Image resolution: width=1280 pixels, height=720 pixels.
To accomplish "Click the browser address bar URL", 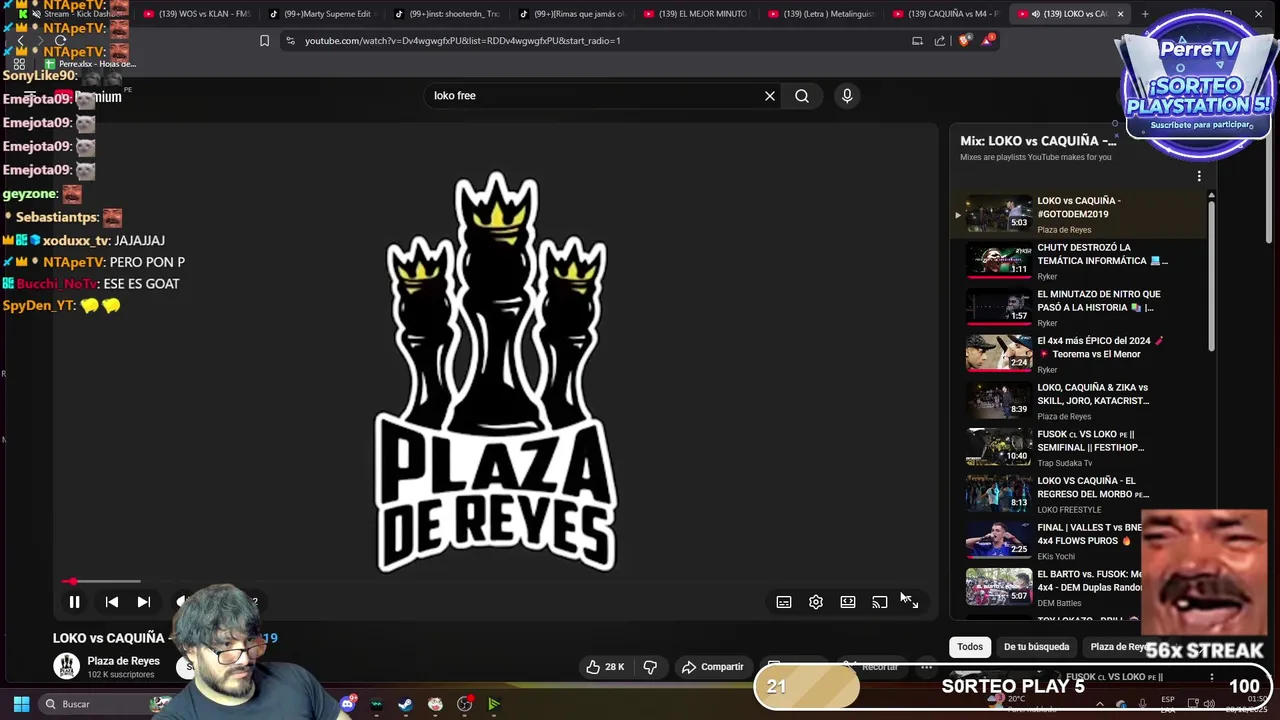I will coord(462,41).
